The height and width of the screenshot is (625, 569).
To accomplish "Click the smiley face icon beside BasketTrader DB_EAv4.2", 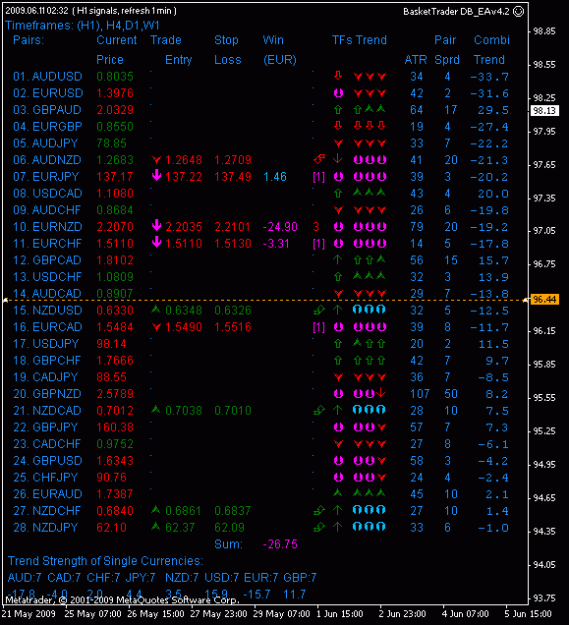I will click(x=518, y=12).
